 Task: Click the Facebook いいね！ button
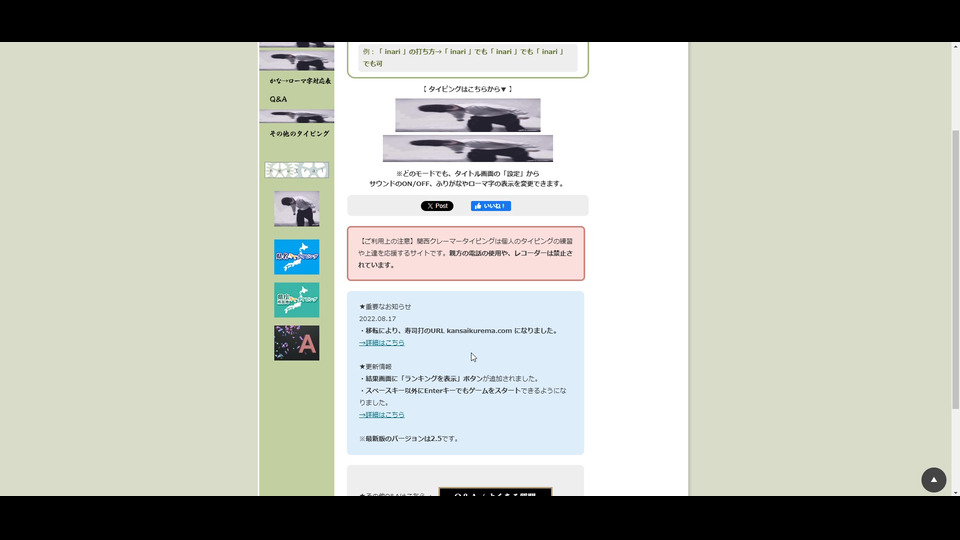click(x=491, y=206)
